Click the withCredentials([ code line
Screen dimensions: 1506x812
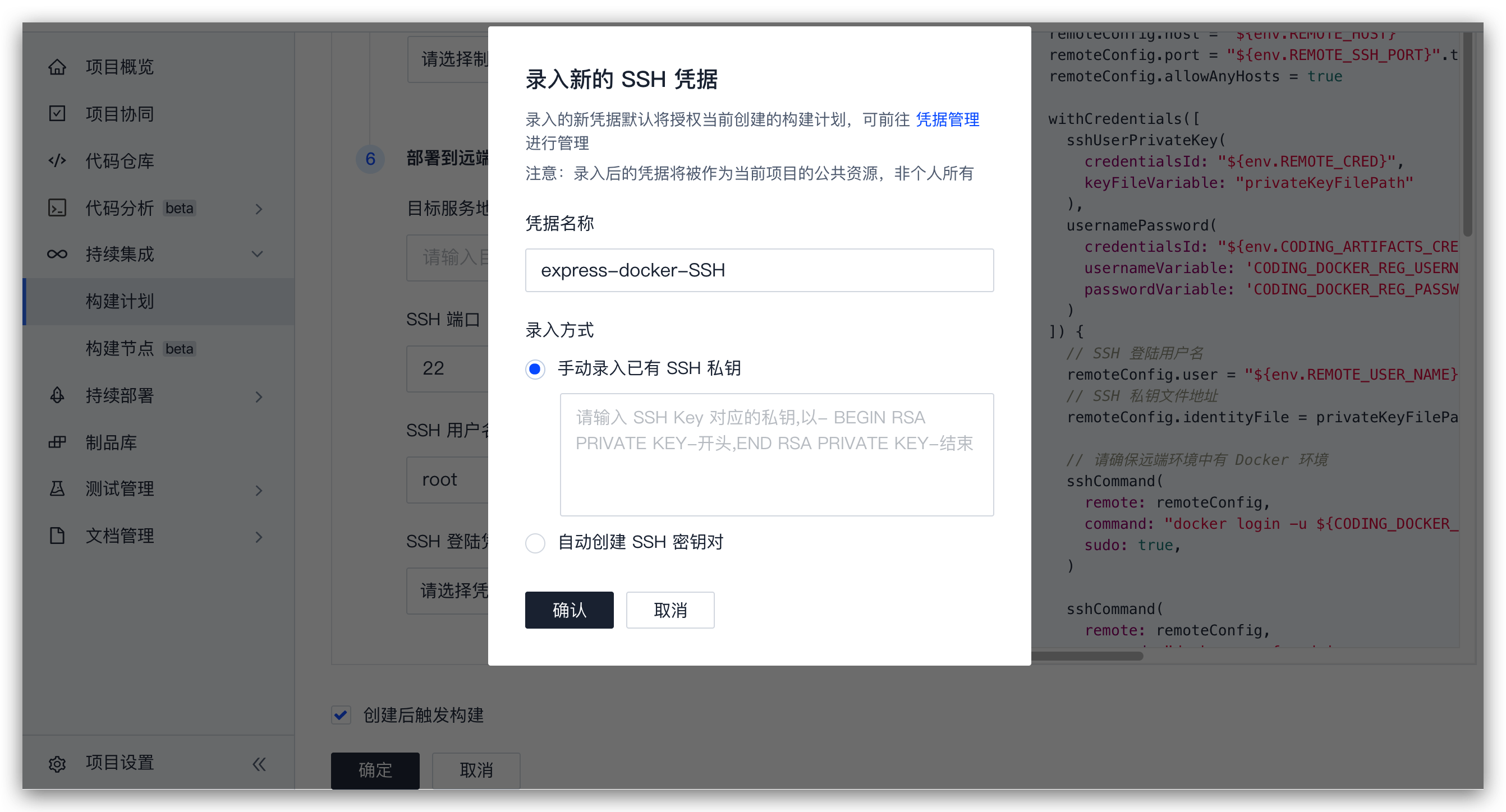tap(1124, 118)
